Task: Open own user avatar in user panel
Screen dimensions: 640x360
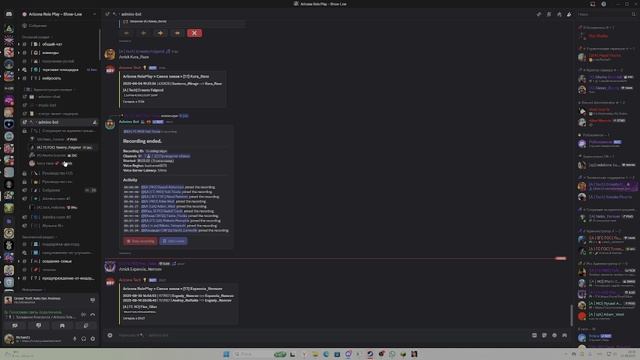Action: 9,339
